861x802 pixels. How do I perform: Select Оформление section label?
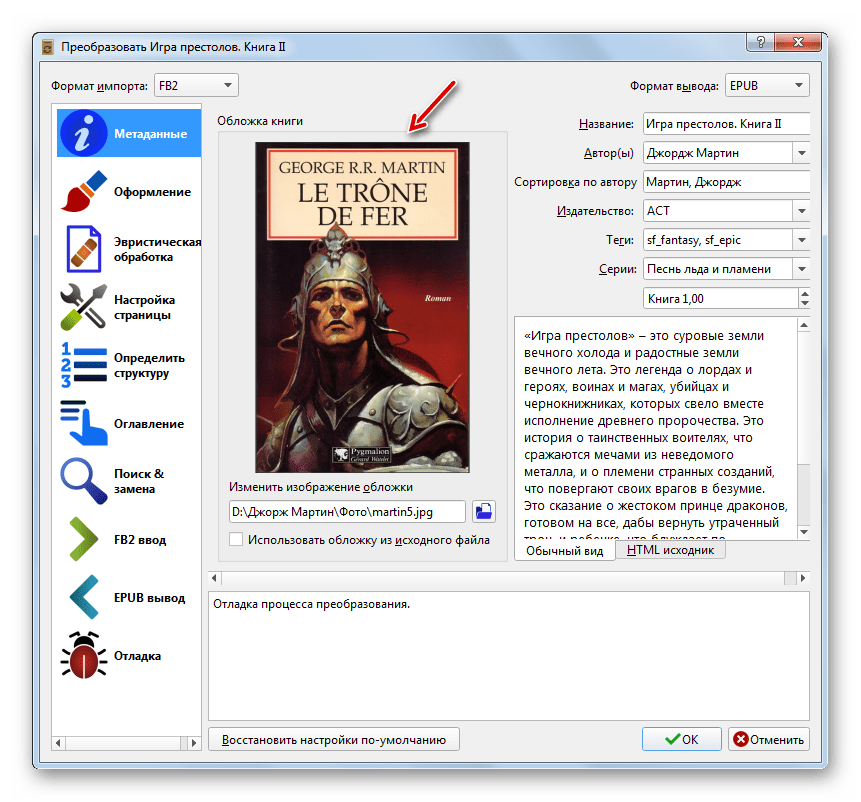click(x=153, y=192)
